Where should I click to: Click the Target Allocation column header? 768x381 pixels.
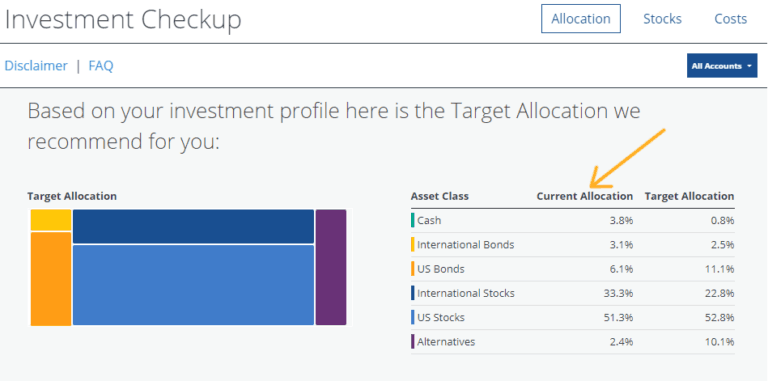(x=689, y=196)
